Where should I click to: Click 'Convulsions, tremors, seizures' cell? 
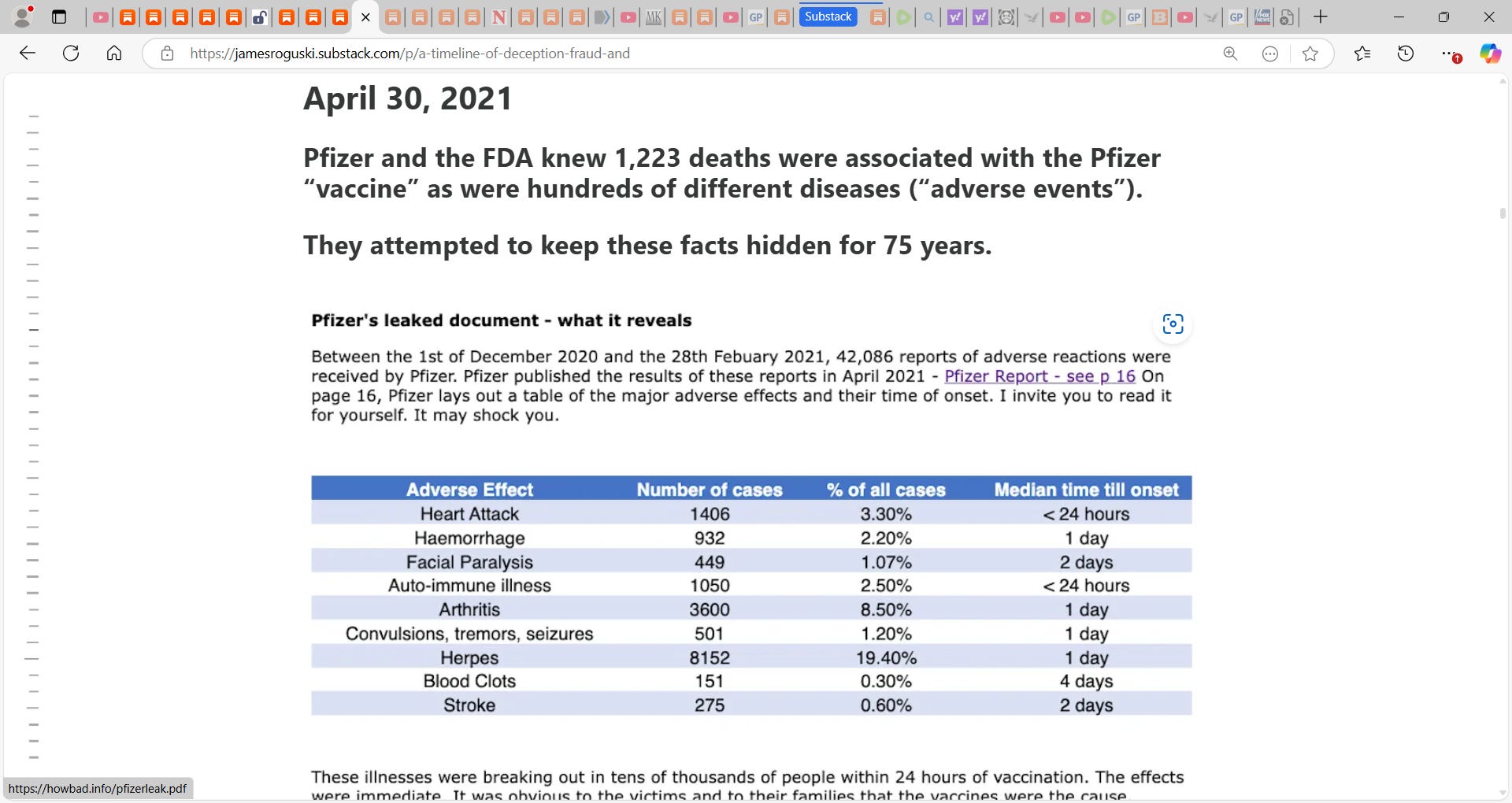click(x=469, y=634)
